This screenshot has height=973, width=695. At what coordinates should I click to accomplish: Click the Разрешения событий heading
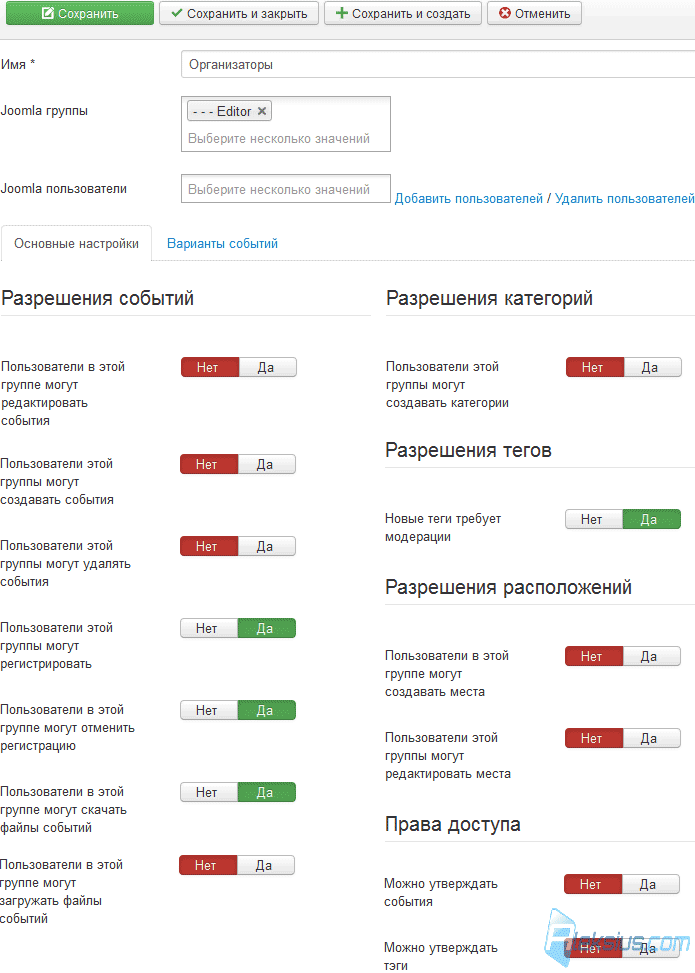pos(97,298)
